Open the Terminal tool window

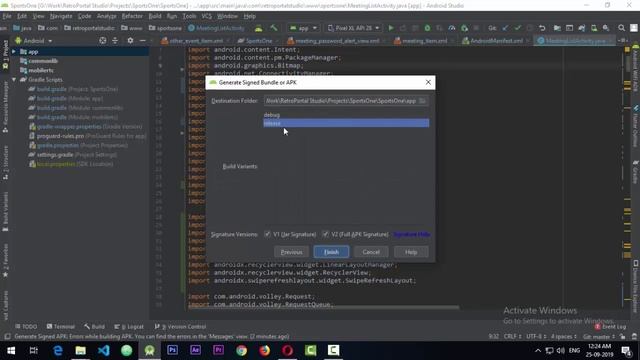click(60, 327)
